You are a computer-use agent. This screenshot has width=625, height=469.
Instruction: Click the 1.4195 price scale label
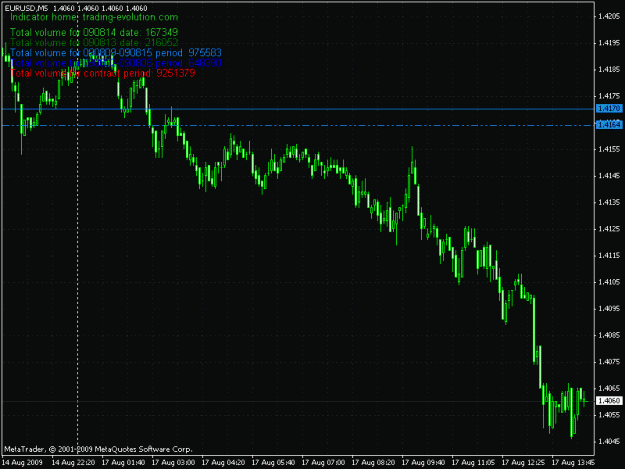pos(609,43)
